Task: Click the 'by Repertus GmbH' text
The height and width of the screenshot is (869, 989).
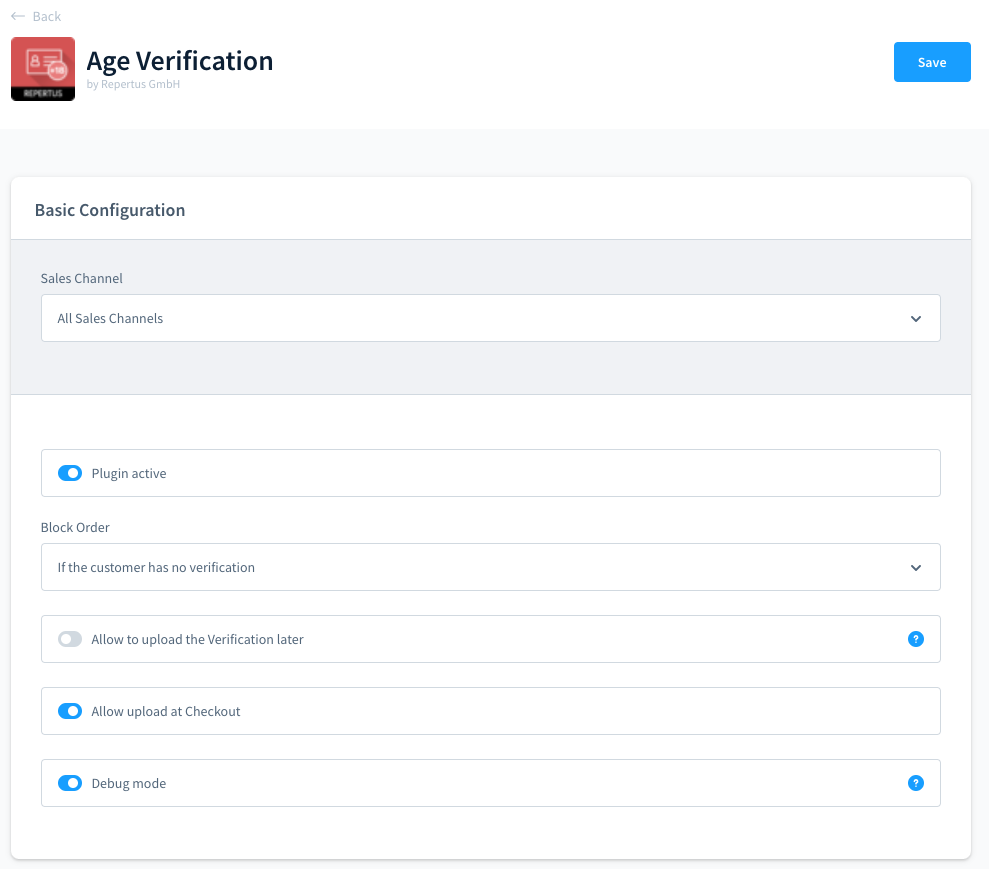Action: coord(133,84)
